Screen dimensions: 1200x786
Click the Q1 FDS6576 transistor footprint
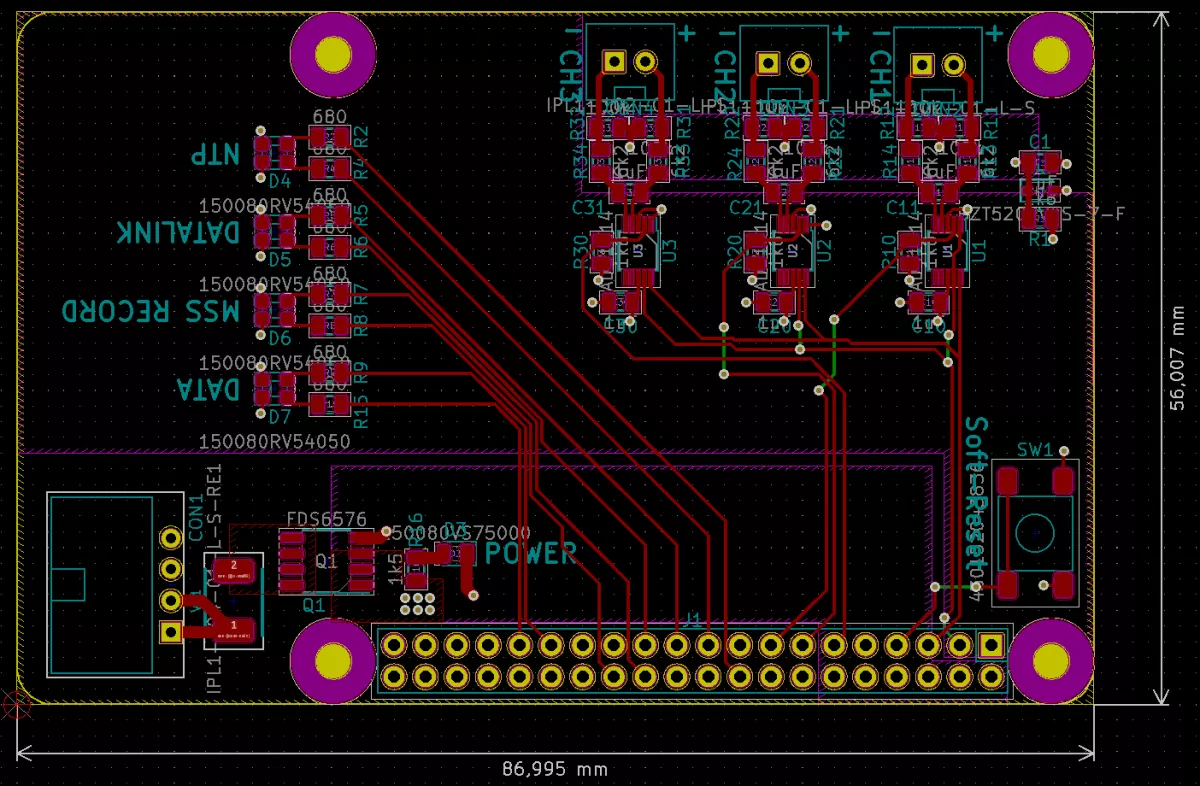pyautogui.click(x=325, y=562)
